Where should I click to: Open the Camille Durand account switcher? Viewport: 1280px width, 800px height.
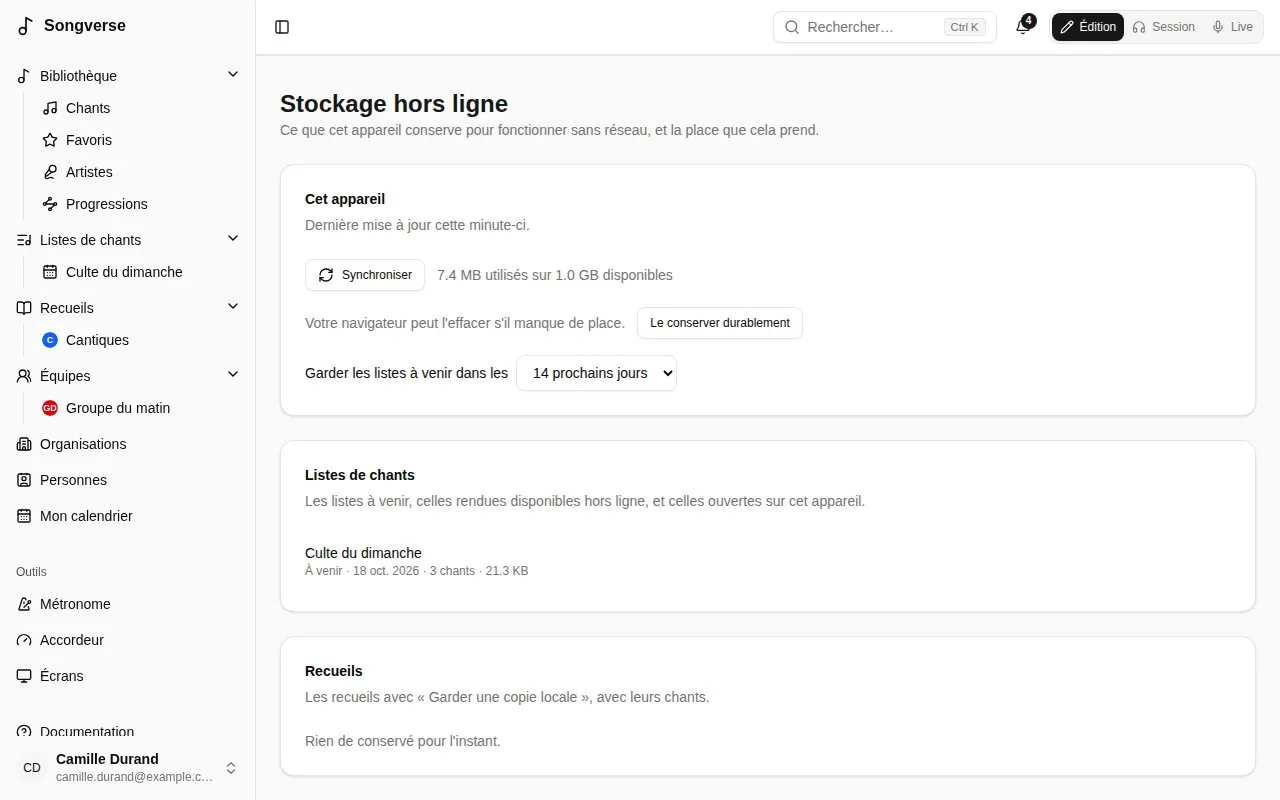click(128, 768)
